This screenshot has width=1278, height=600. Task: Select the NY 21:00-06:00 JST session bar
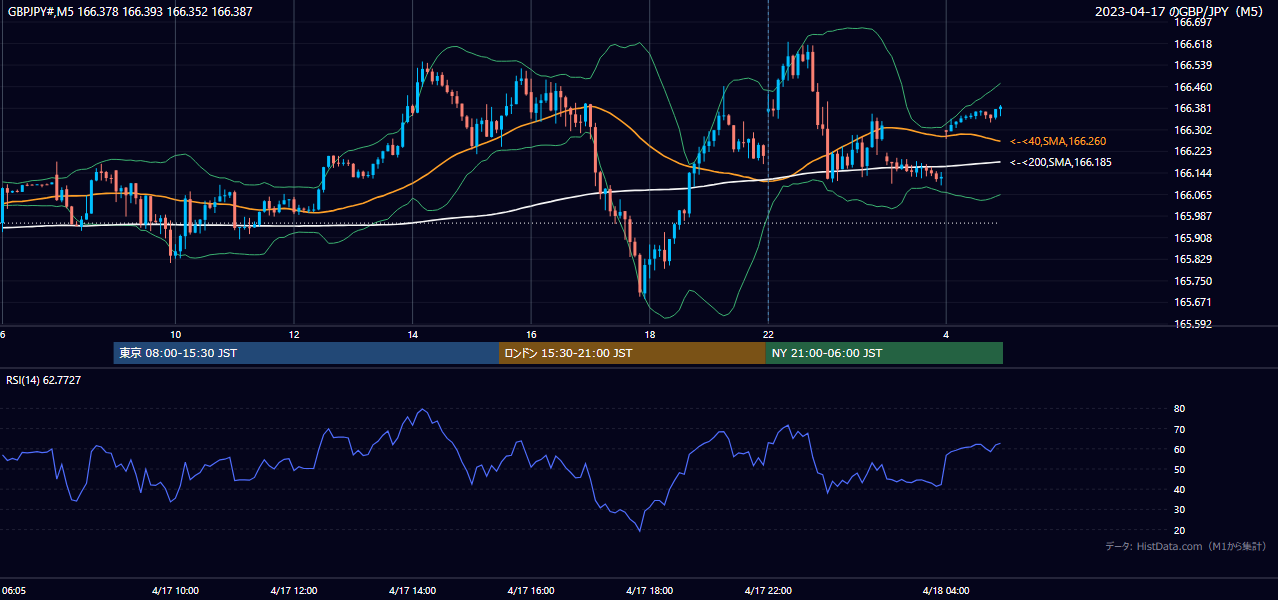884,353
